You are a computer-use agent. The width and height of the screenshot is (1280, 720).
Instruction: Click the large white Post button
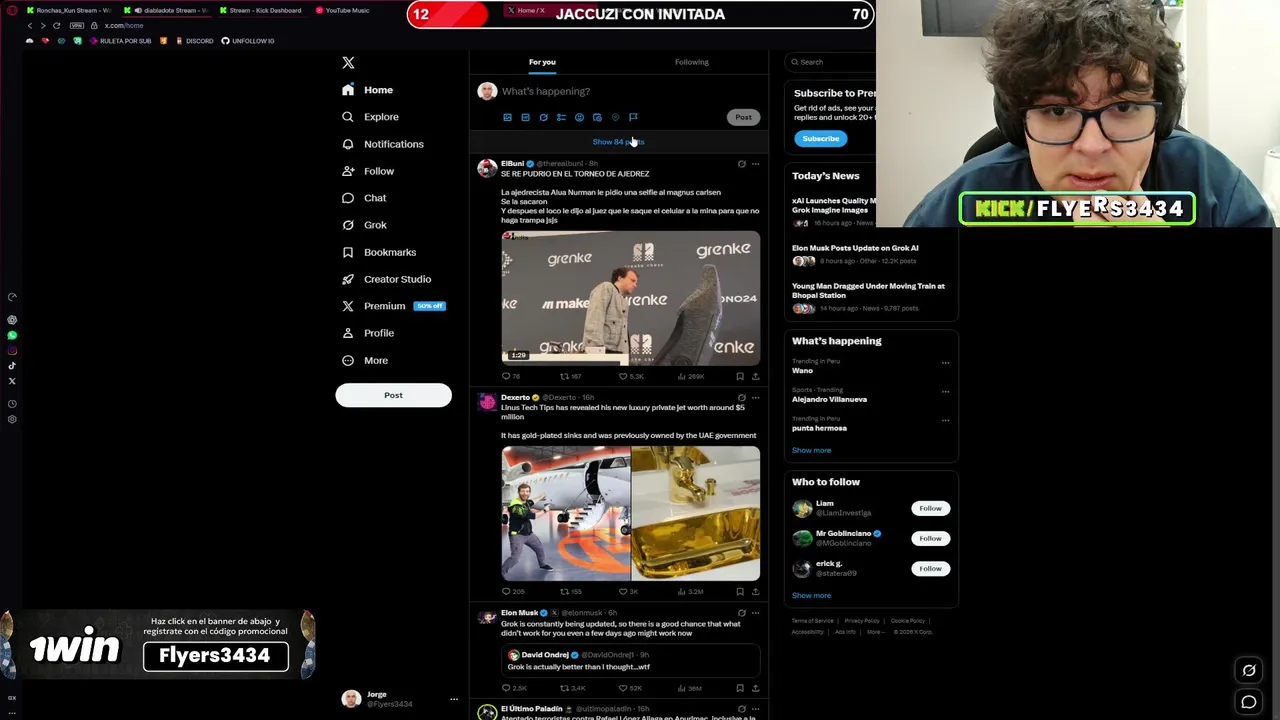coord(393,395)
